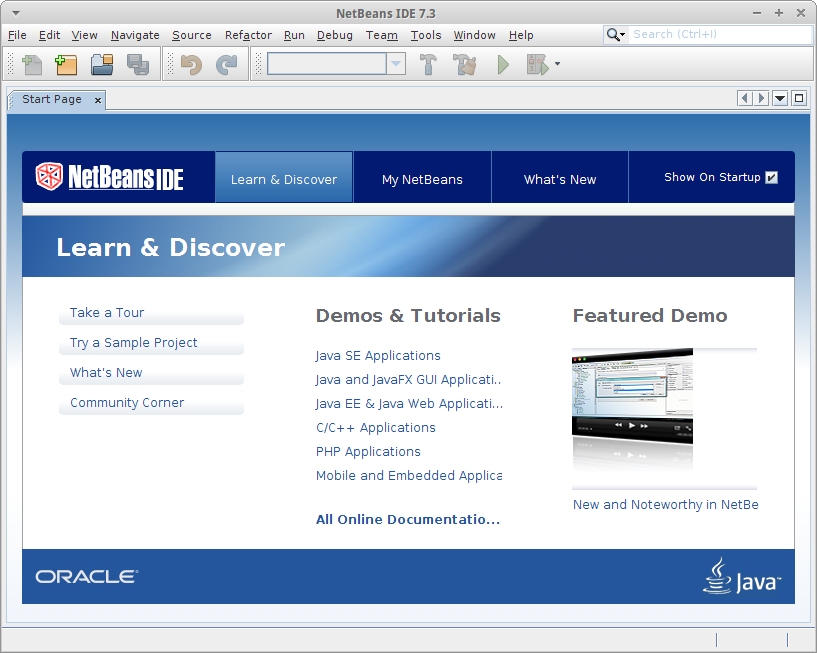Screen dimensions: 817x653
Task: Click the Community Corner link
Action: coord(127,403)
